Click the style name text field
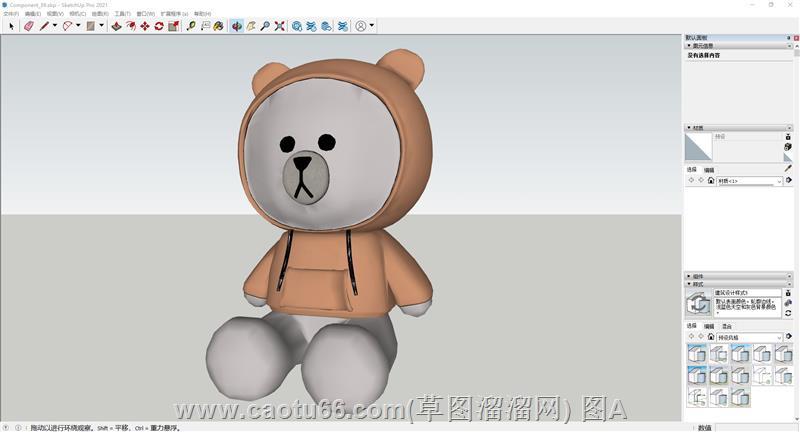Screen dimensions: 800x432 (747, 293)
